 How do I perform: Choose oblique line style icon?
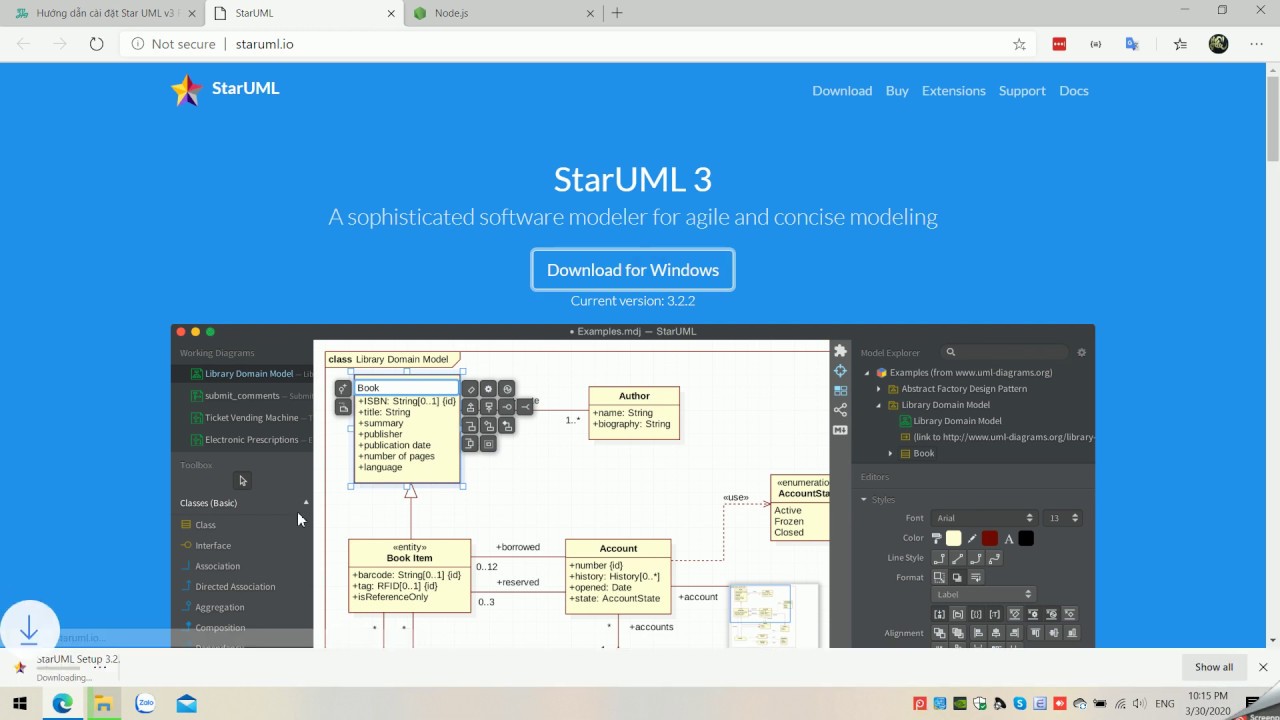coord(957,558)
